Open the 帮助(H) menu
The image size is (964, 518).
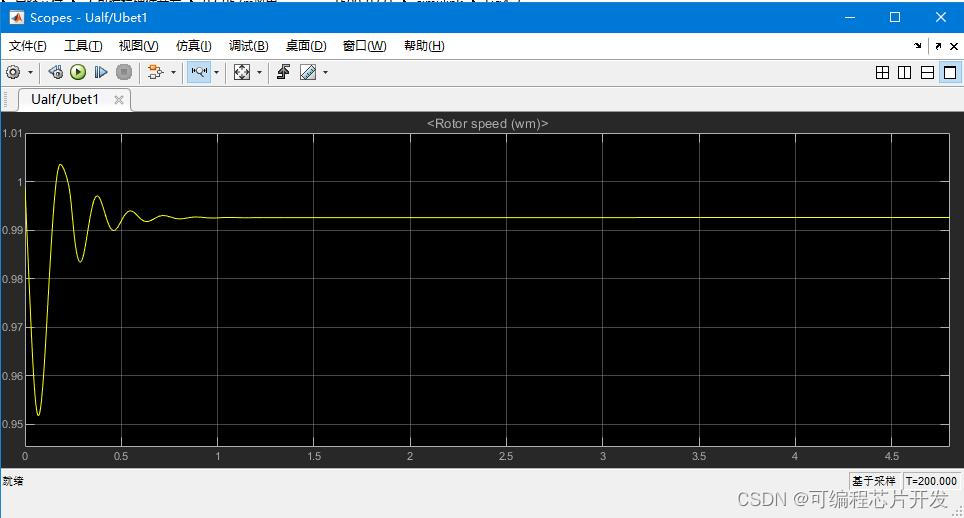(x=424, y=46)
